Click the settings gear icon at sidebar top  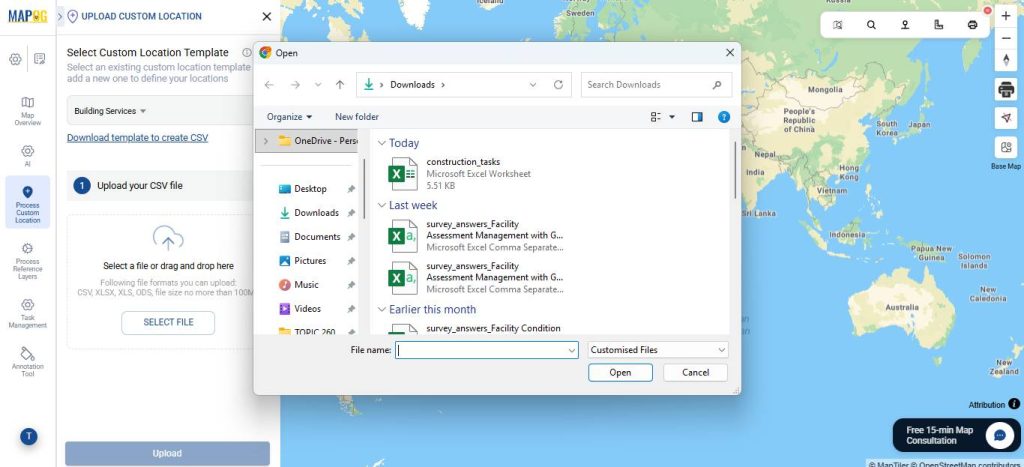click(15, 59)
